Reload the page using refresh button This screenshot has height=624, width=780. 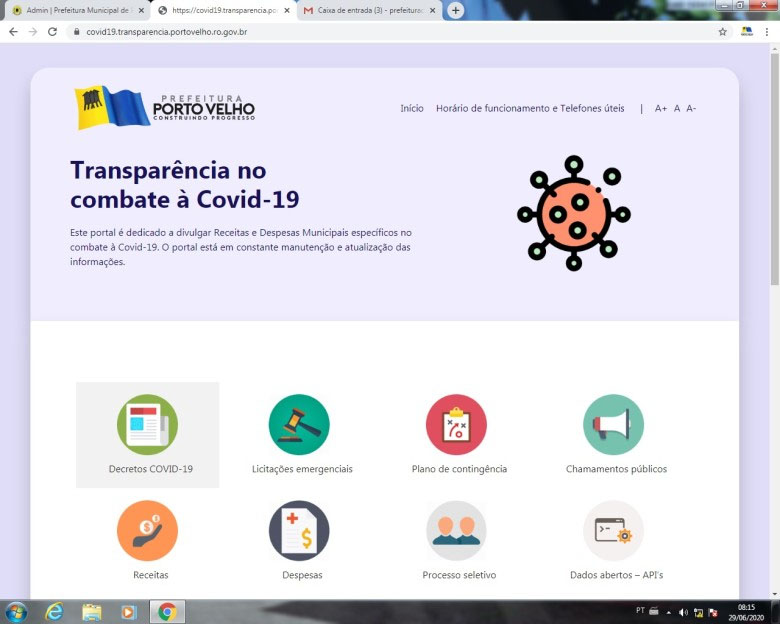(x=54, y=32)
